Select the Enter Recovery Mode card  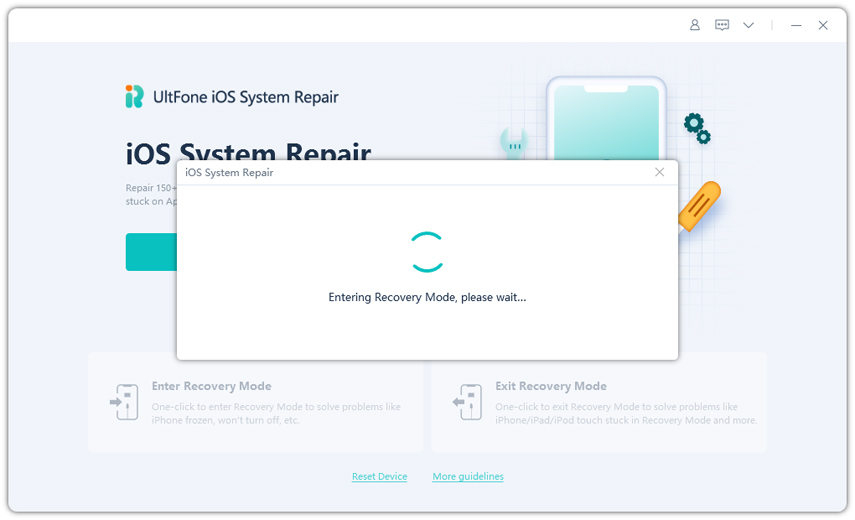[255, 402]
